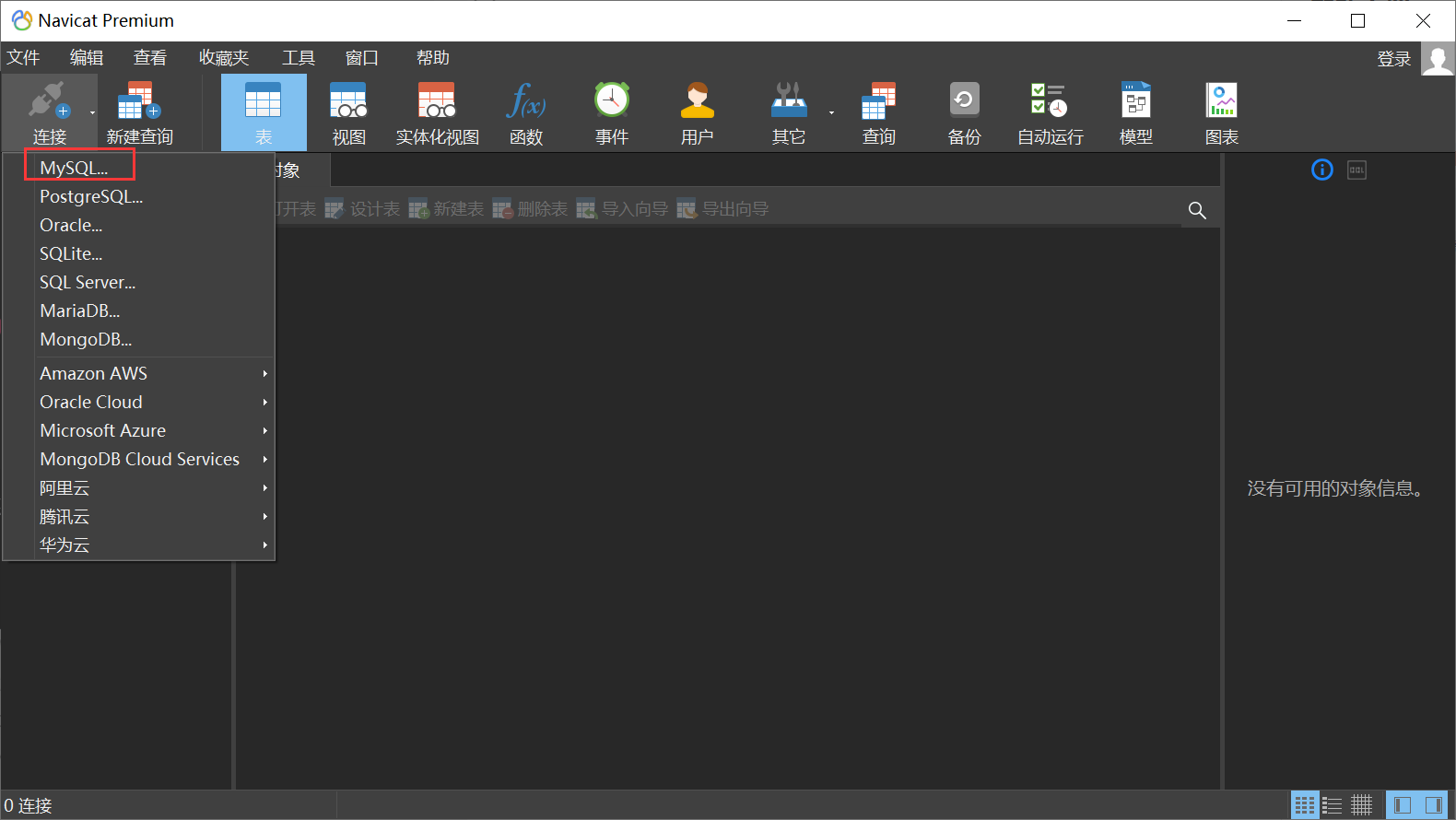The height and width of the screenshot is (820, 1456).
Task: Open the View (视图) toolbar icon
Action: point(348,100)
